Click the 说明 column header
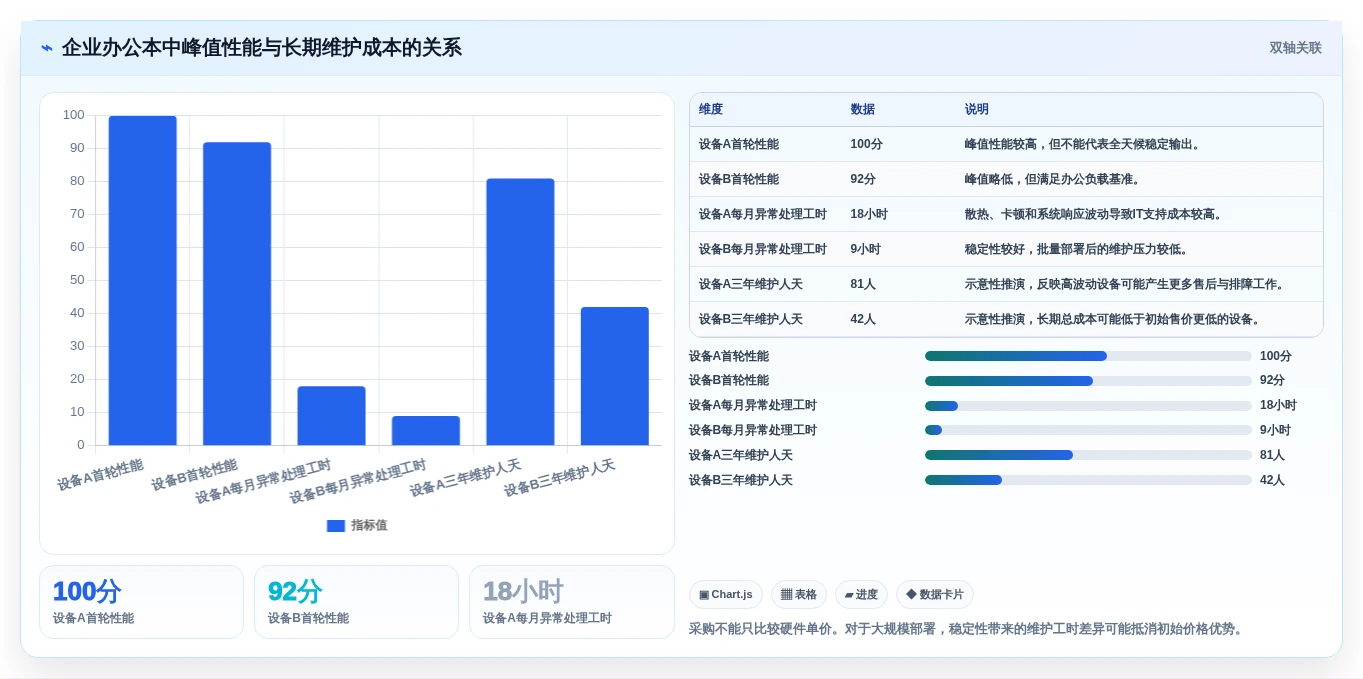This screenshot has height=679, width=1363. point(976,109)
